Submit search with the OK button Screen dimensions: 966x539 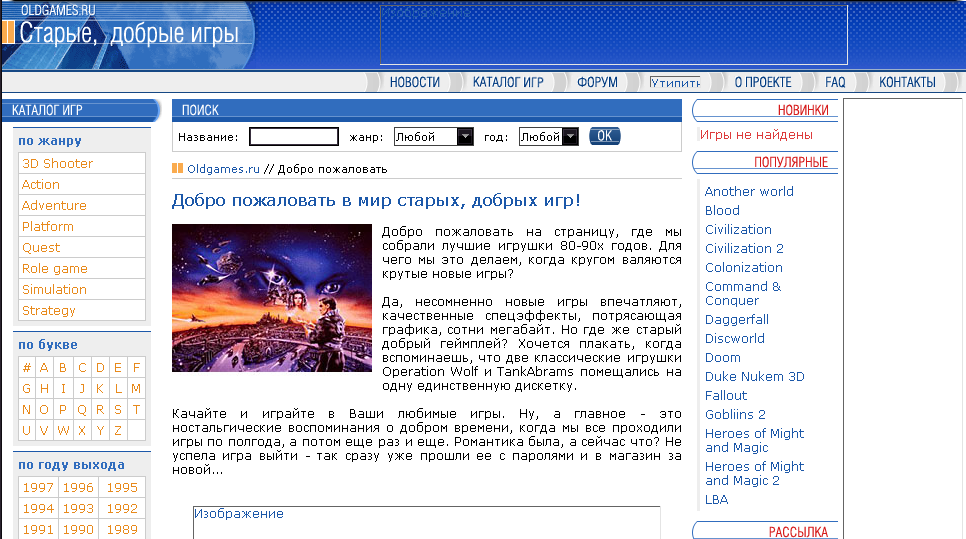click(604, 136)
